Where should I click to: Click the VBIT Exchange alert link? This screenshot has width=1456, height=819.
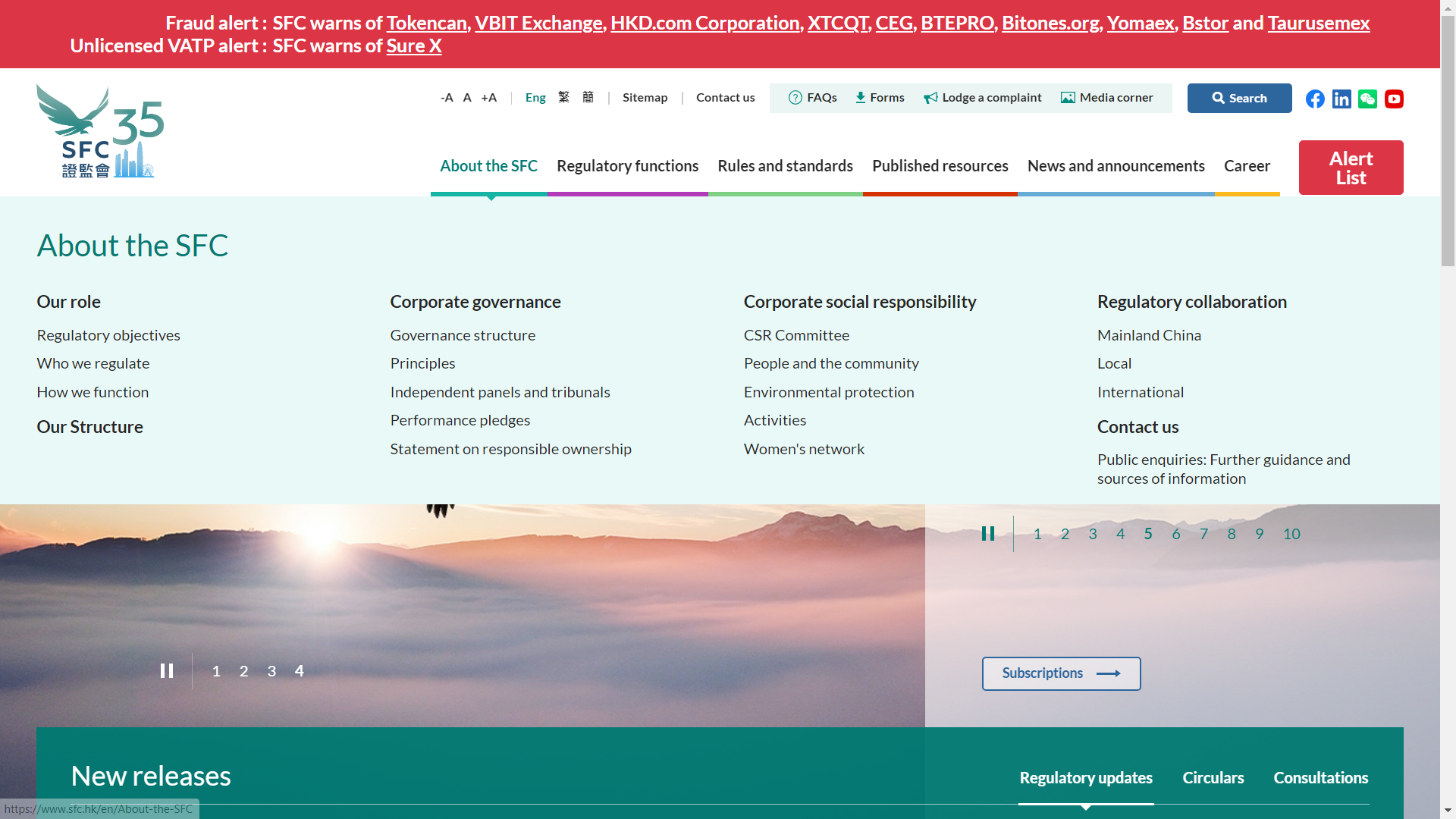(x=538, y=23)
